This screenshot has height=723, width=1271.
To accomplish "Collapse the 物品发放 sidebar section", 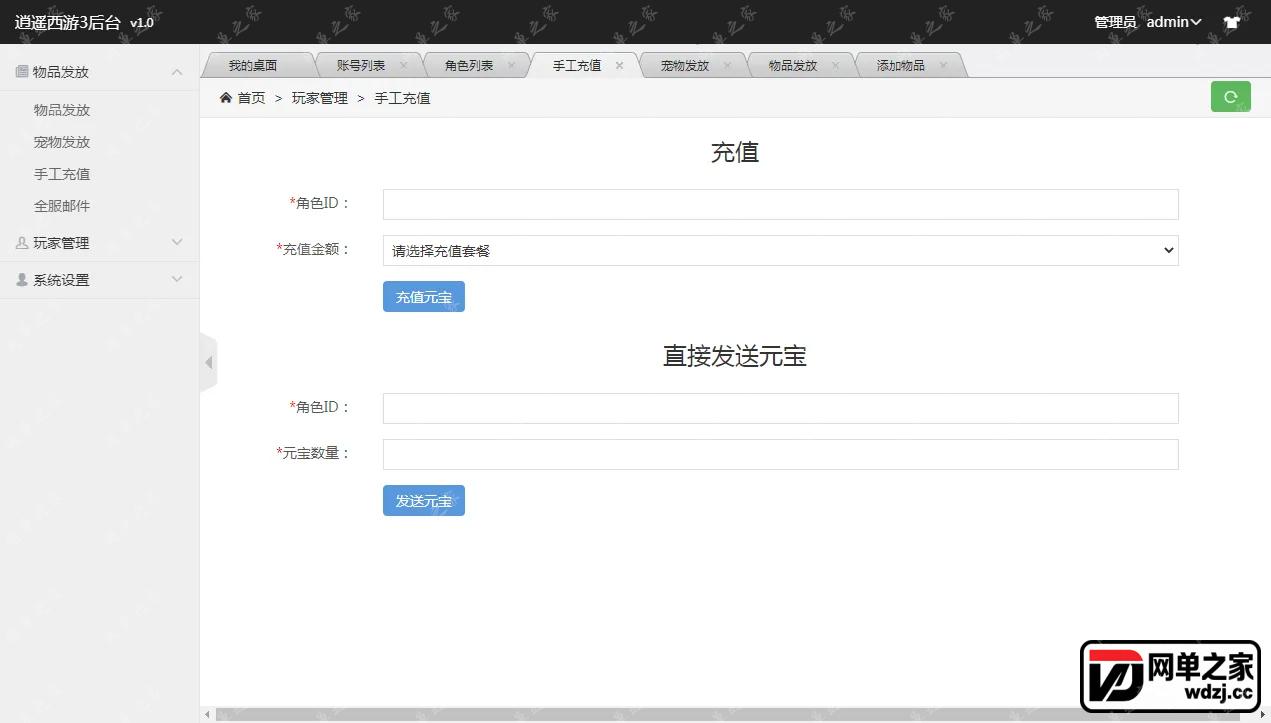I will [x=177, y=72].
